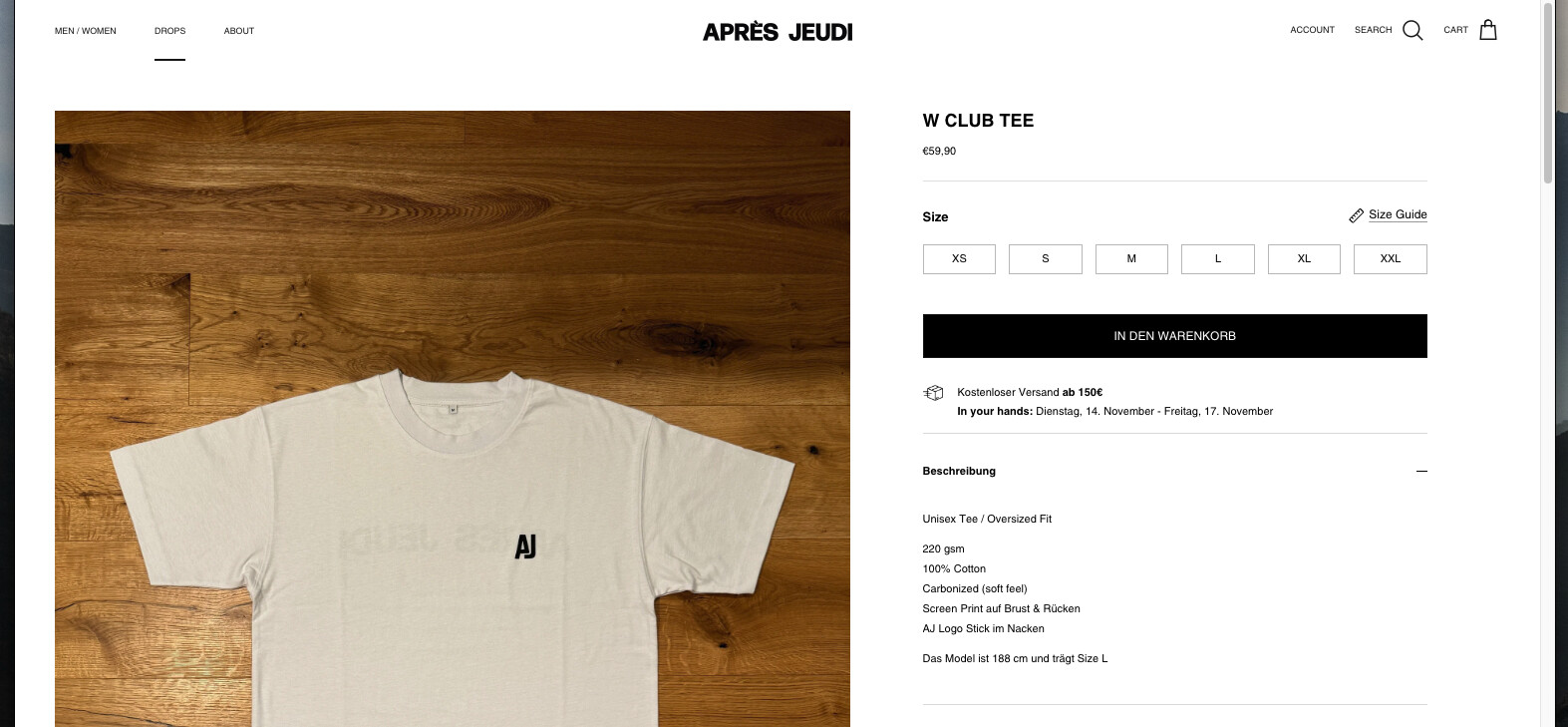Open search with magnifying glass icon
The width and height of the screenshot is (1568, 727).
click(1412, 30)
